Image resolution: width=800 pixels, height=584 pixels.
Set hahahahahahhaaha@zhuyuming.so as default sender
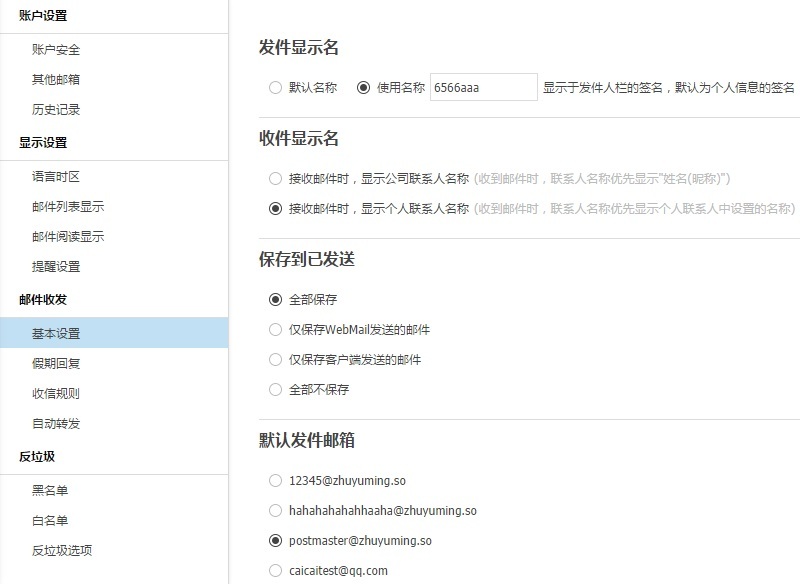coord(275,511)
